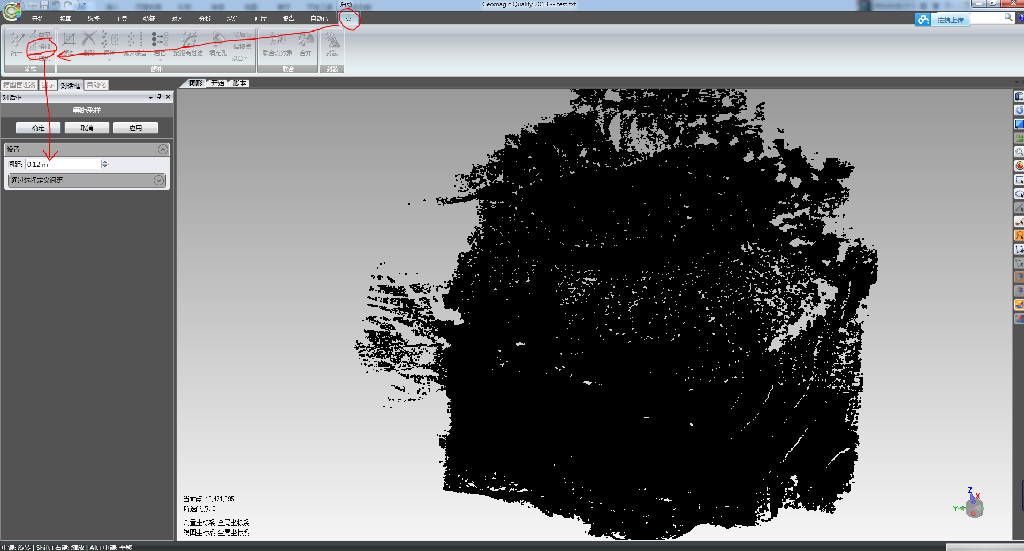1024x551 pixels.
Task: Click the Reduce Noise ribbon icon
Action: (x=135, y=43)
